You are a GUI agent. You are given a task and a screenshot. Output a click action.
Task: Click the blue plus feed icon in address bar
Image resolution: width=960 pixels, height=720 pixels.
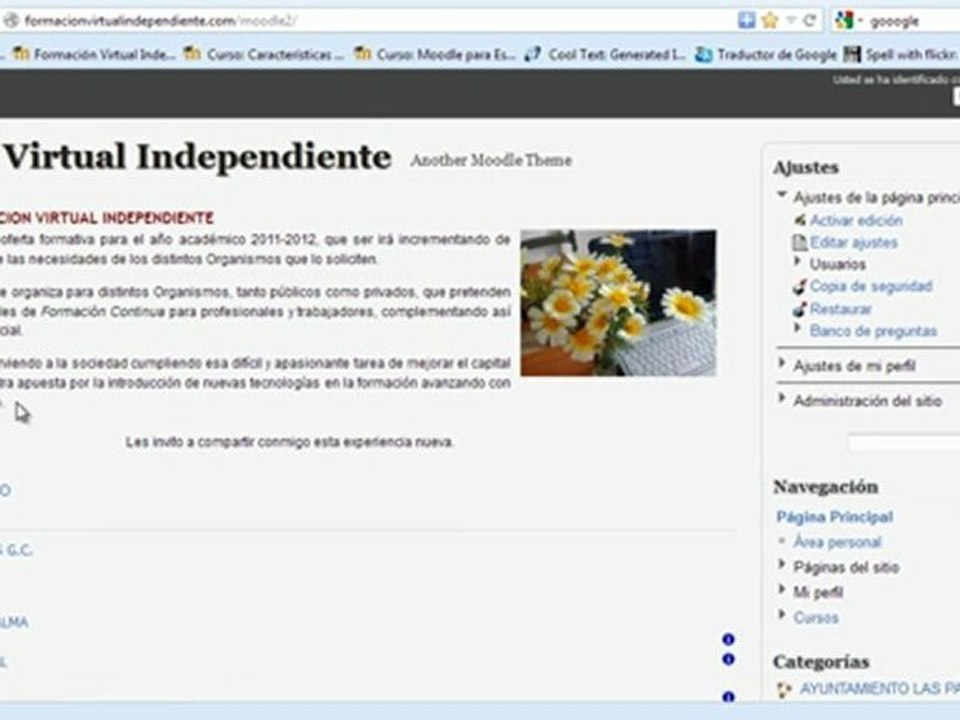(746, 20)
